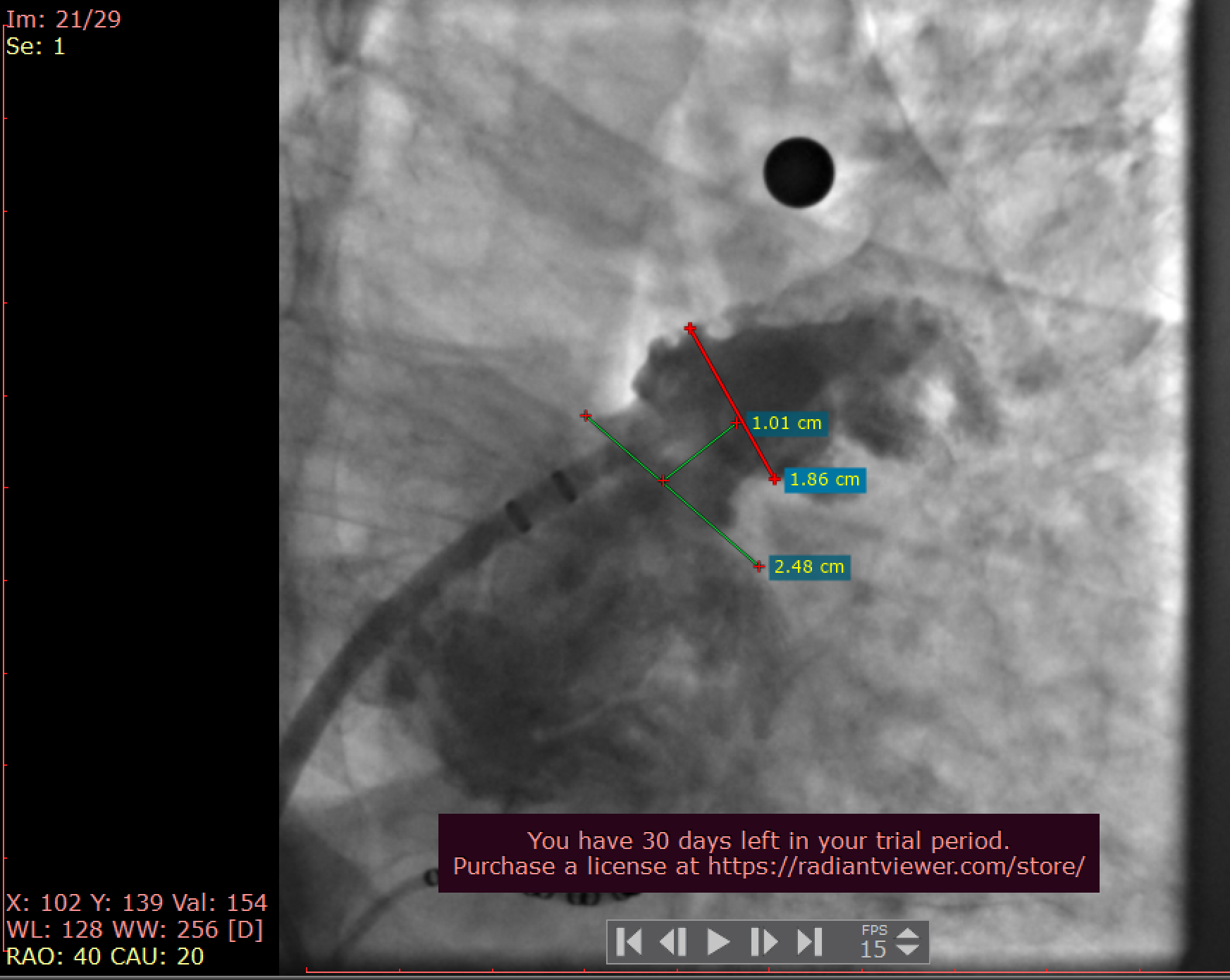The image size is (1230, 980).
Task: Play the cine loop
Action: click(x=718, y=942)
